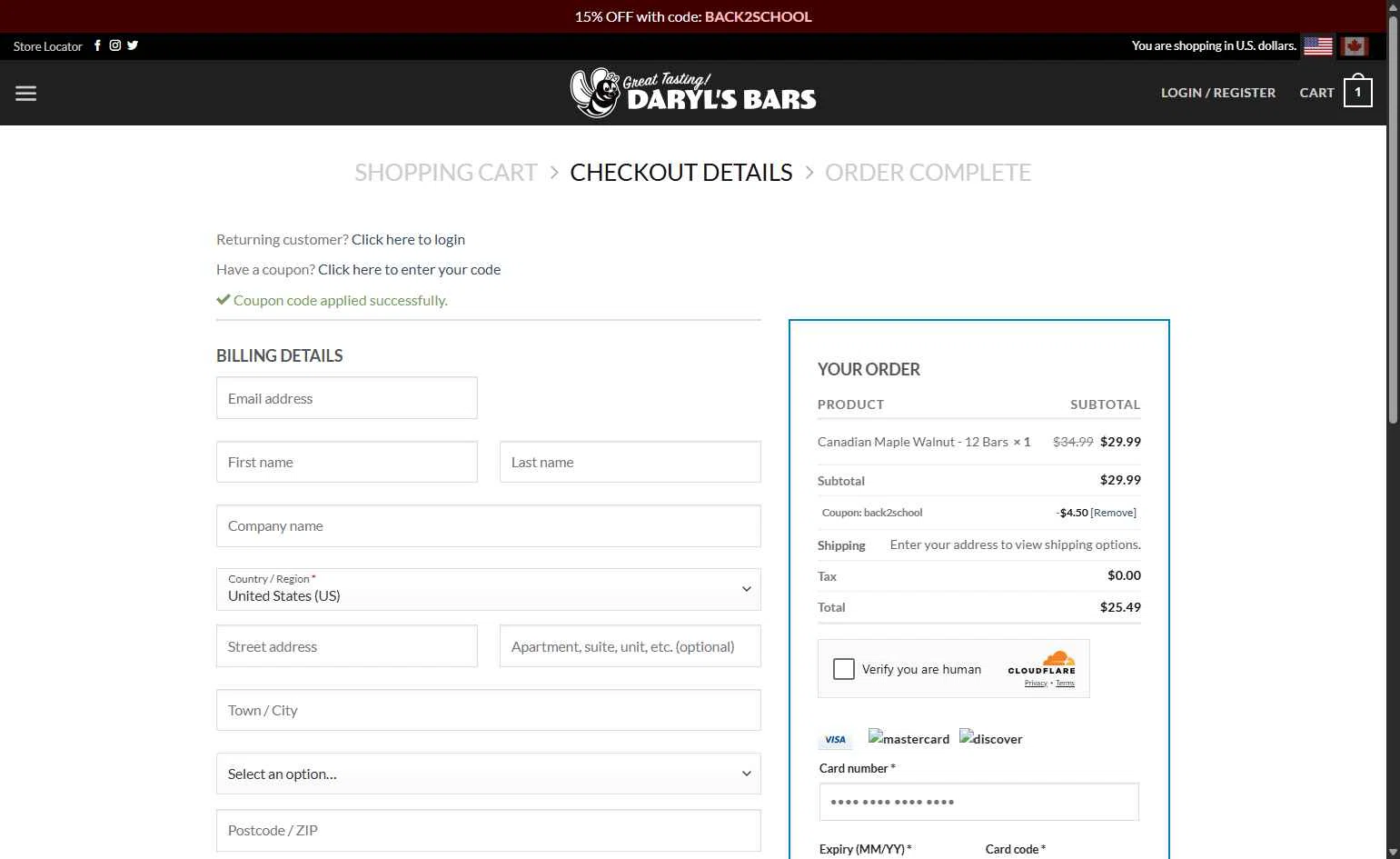Viewport: 1400px width, 859px height.
Task: Check the Verify you are human box
Action: pos(844,669)
